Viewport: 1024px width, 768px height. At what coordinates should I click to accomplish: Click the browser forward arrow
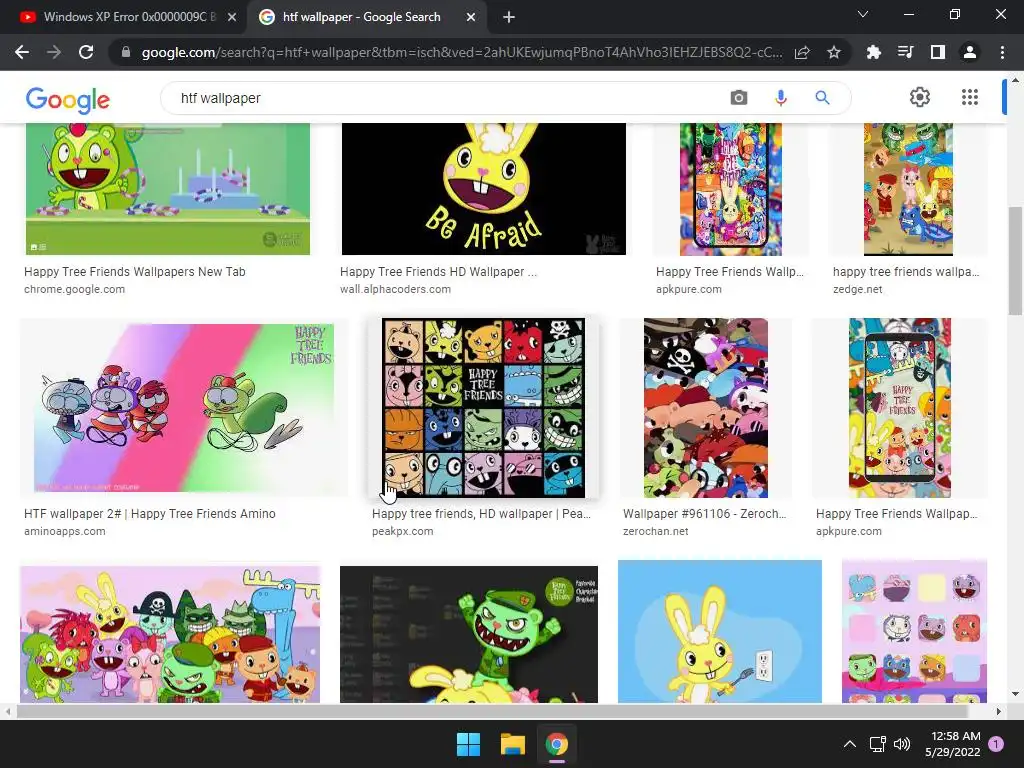point(54,52)
